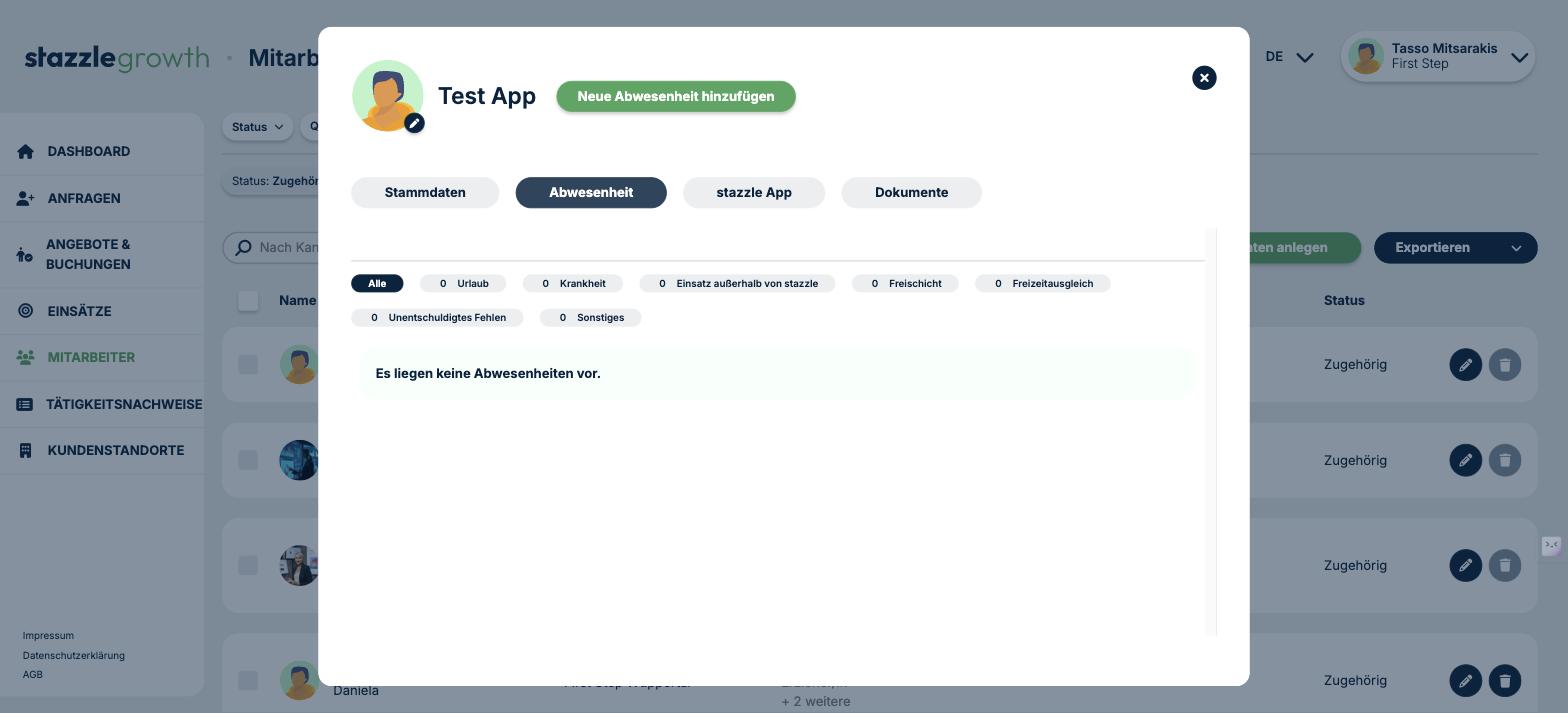Viewport: 1568px width, 713px height.
Task: Click the Anfragen person-plus icon
Action: point(25,198)
